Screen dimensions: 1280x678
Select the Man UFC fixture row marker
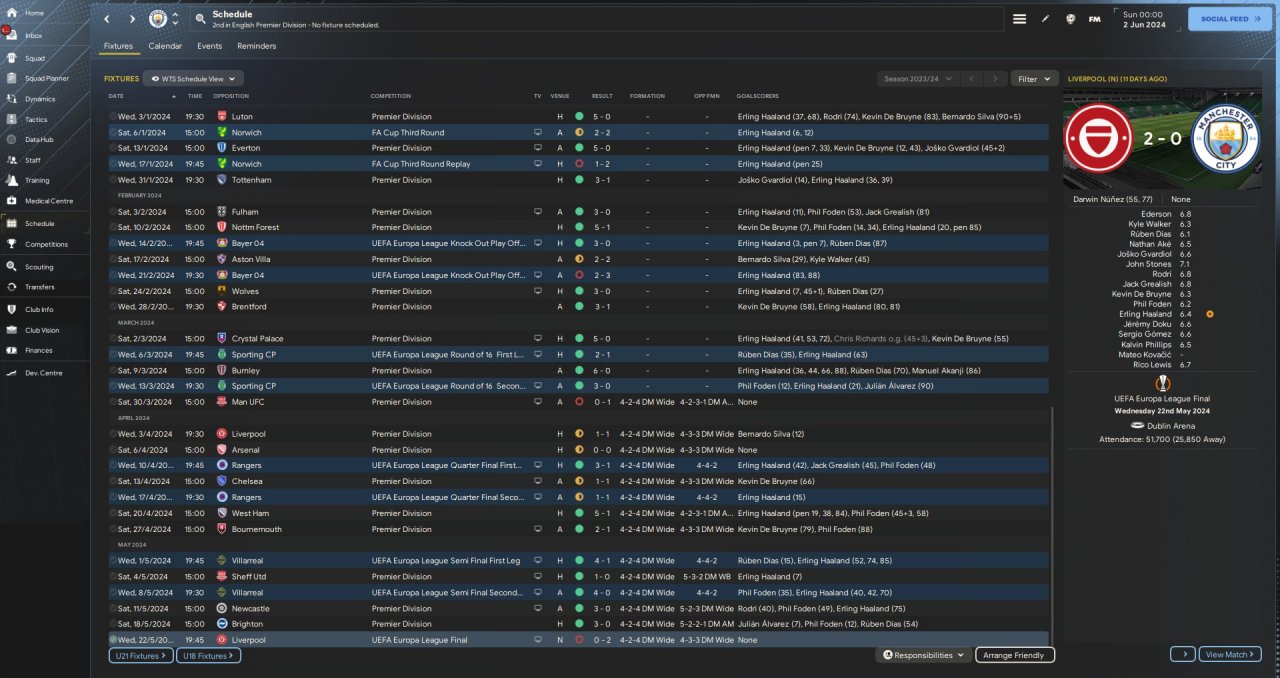point(113,402)
